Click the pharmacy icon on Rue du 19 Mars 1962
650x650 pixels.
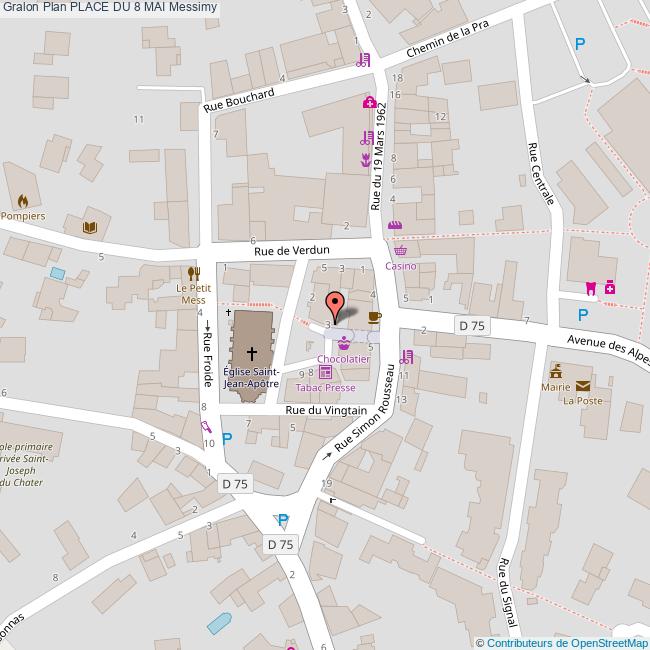(x=369, y=102)
